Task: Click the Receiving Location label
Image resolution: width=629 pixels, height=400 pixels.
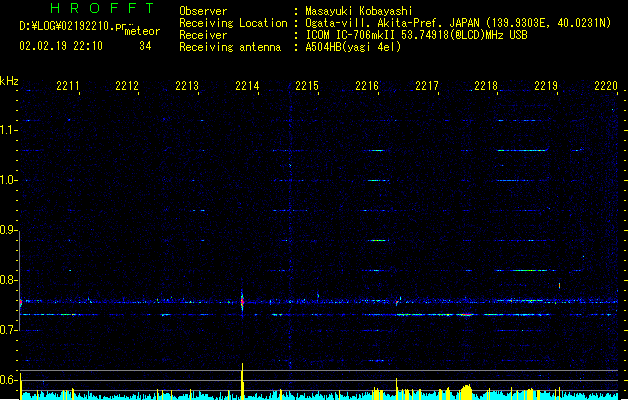Action: (233, 23)
